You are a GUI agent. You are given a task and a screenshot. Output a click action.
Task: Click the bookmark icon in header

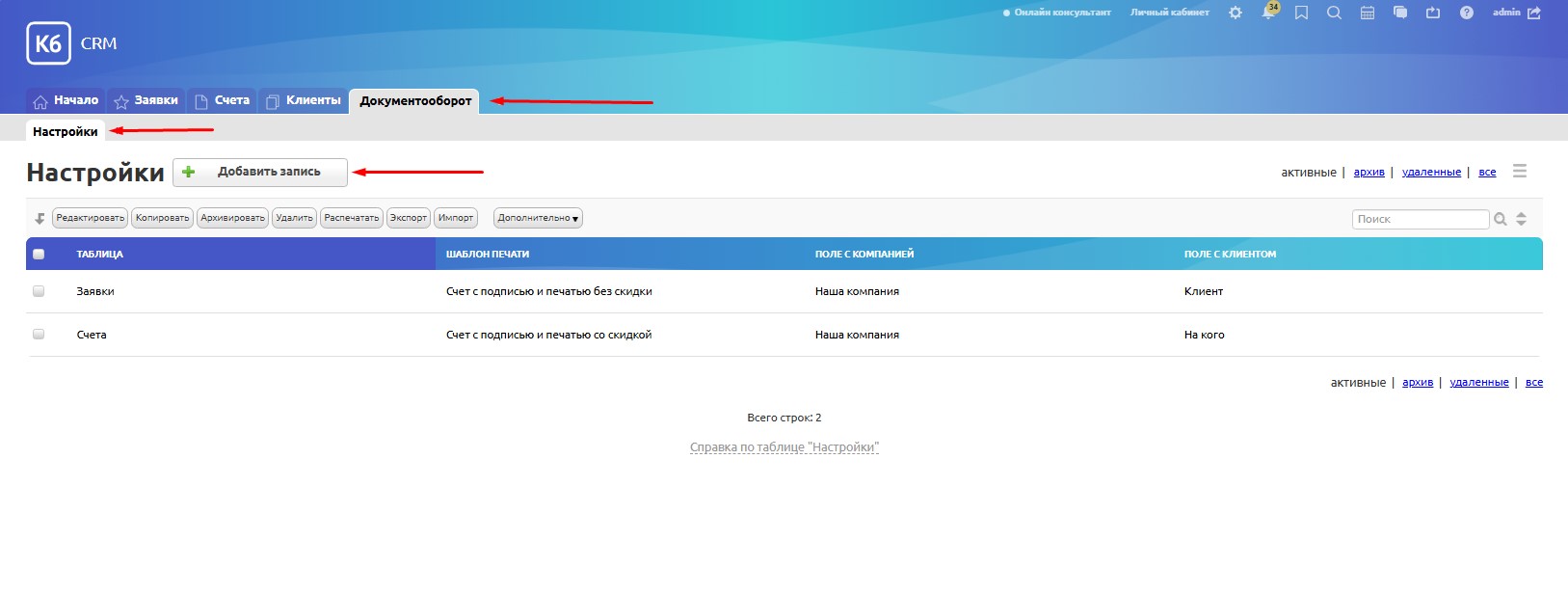pyautogui.click(x=1301, y=13)
